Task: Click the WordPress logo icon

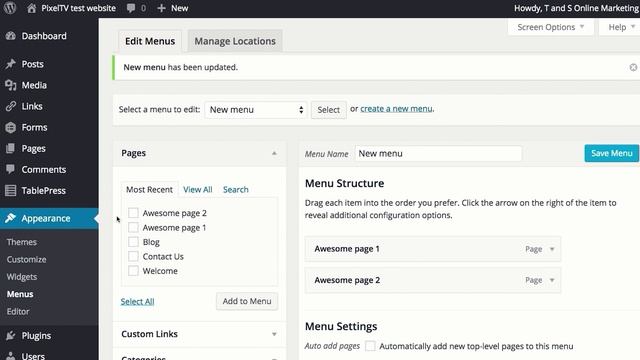Action: click(x=10, y=8)
